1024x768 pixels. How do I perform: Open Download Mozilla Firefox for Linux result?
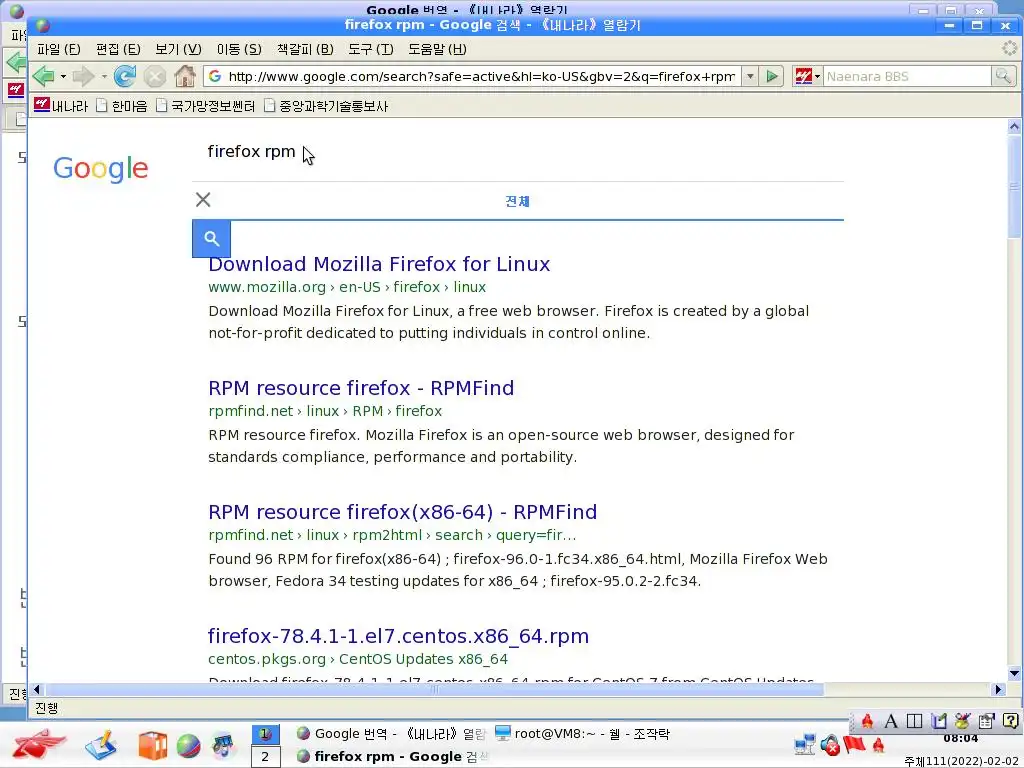coord(379,264)
